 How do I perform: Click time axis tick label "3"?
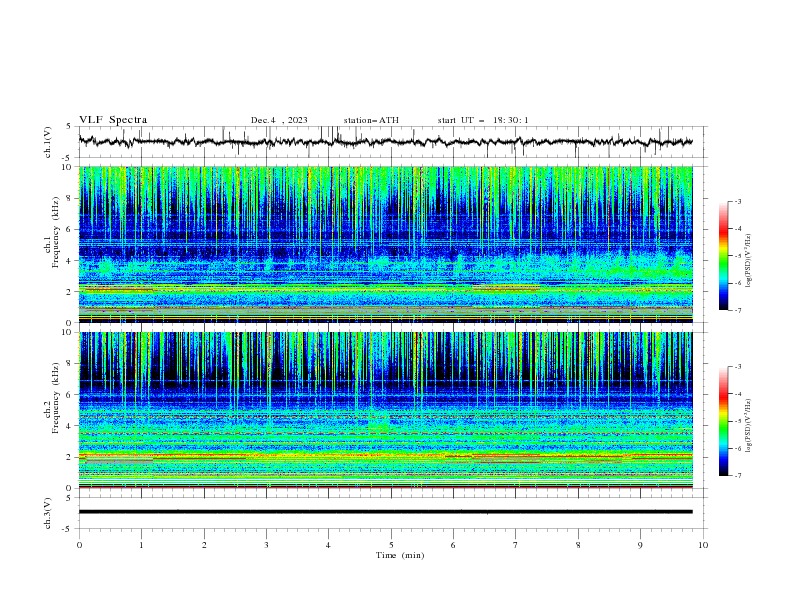click(x=266, y=545)
